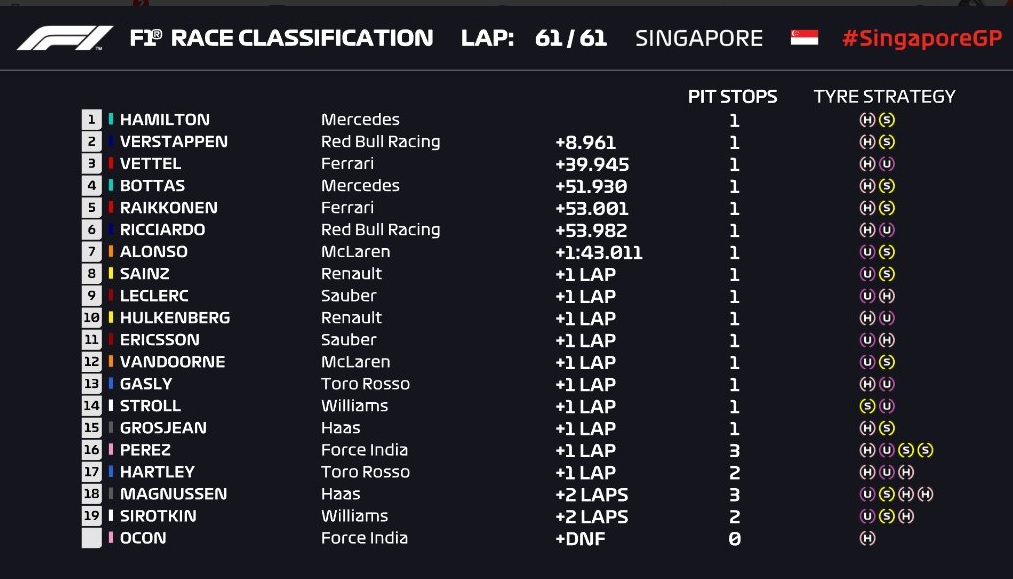Click Alonso's +1:43.011 gap time
1013x579 pixels.
click(x=599, y=253)
